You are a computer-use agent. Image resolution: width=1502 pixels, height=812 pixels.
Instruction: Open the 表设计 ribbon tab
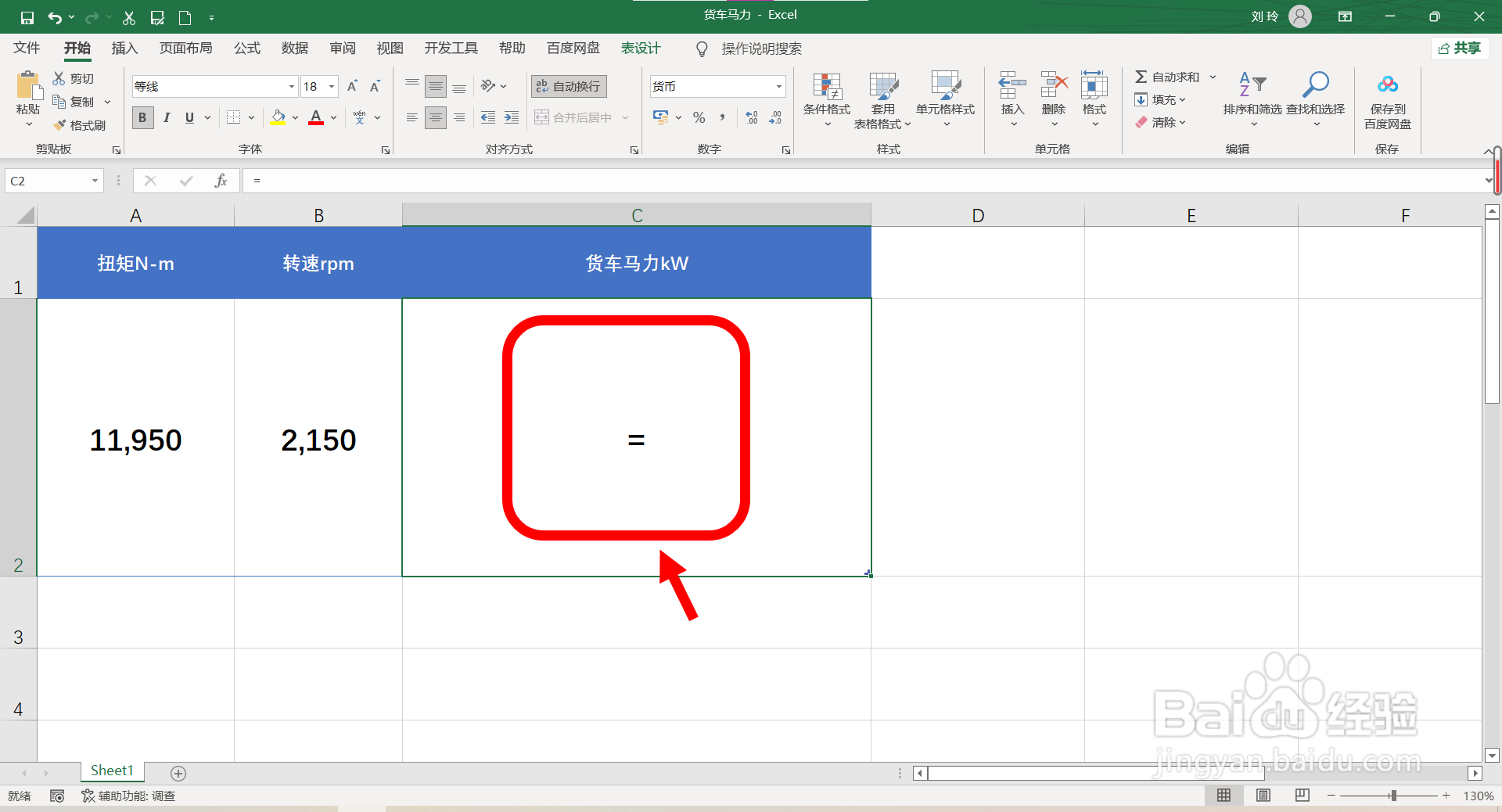(x=641, y=49)
